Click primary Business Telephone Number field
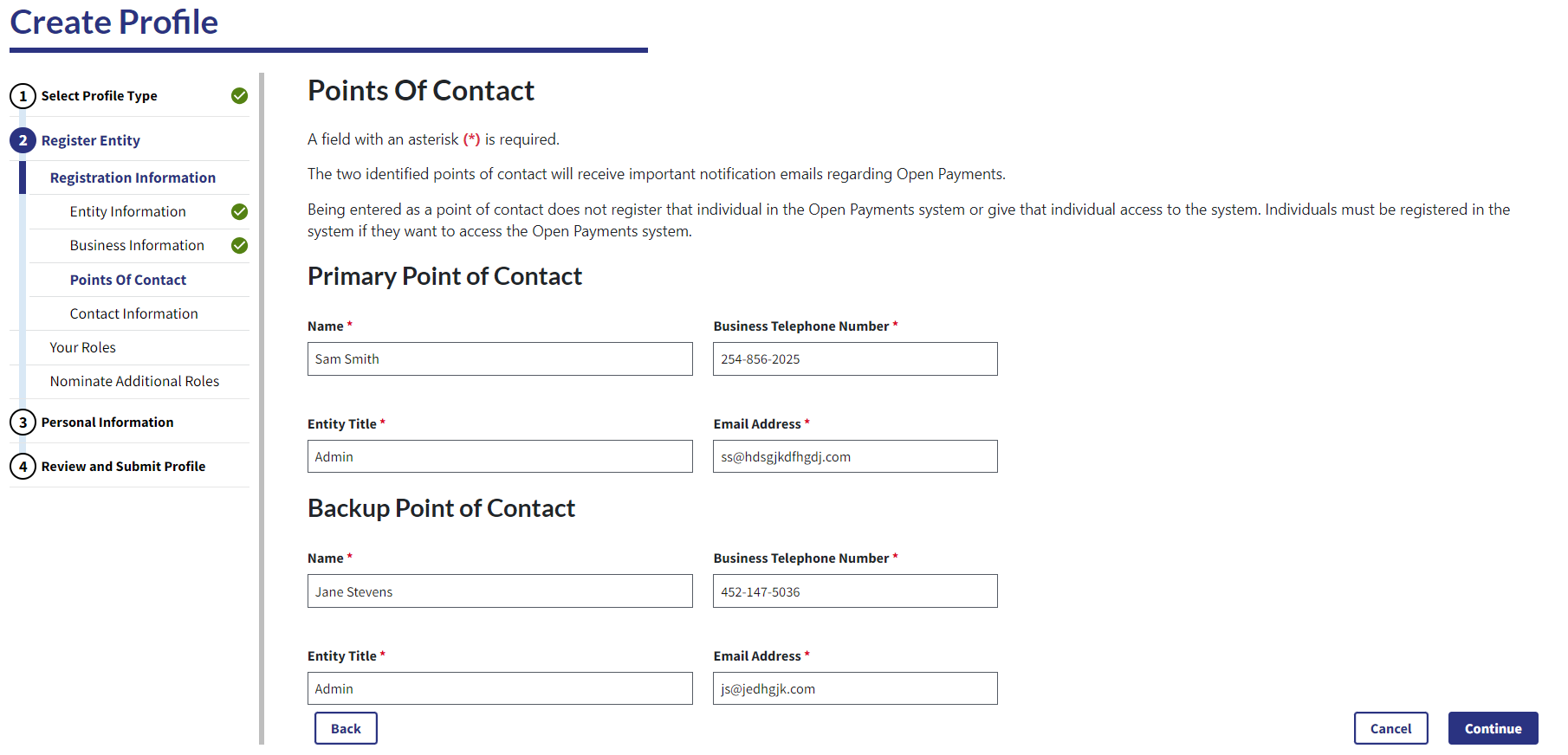Image resolution: width=1568 pixels, height=755 pixels. tap(855, 359)
